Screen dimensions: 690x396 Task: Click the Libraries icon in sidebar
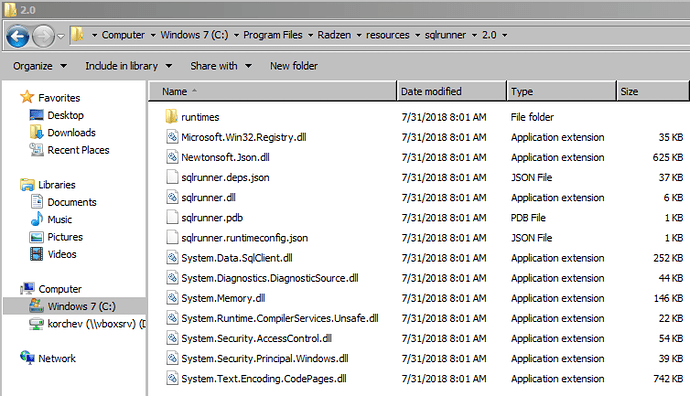[x=27, y=184]
